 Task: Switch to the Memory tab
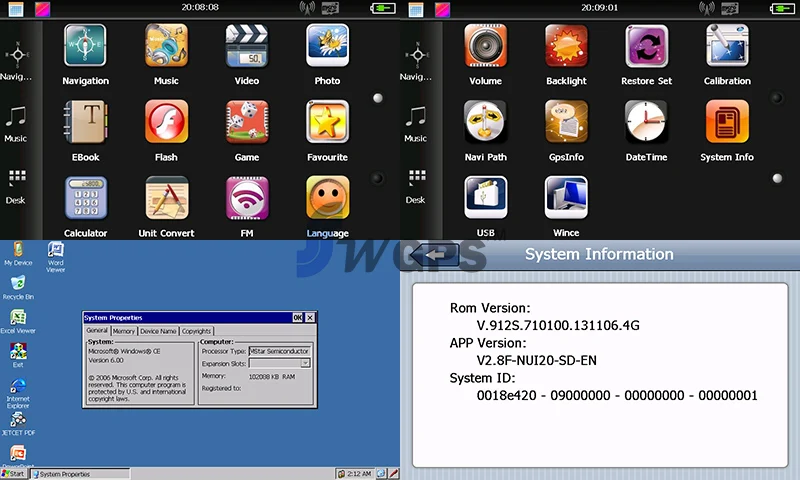point(124,331)
